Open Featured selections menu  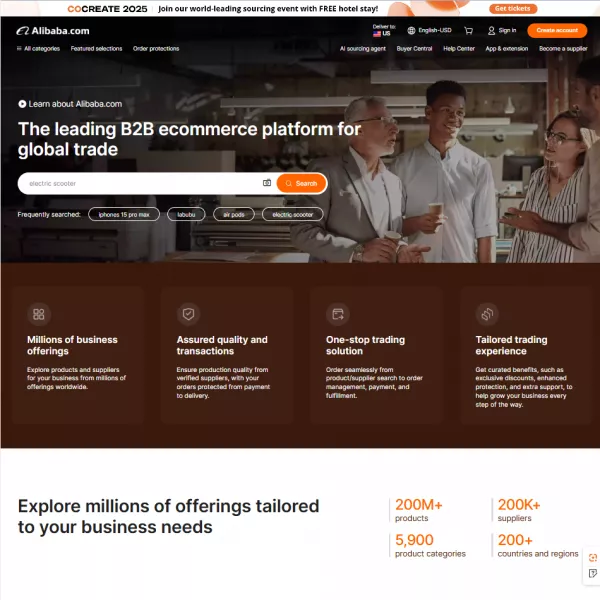tap(96, 49)
